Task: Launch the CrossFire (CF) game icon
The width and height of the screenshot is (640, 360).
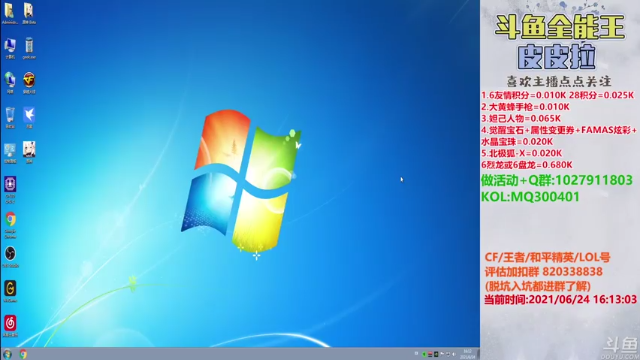Action: (x=29, y=83)
